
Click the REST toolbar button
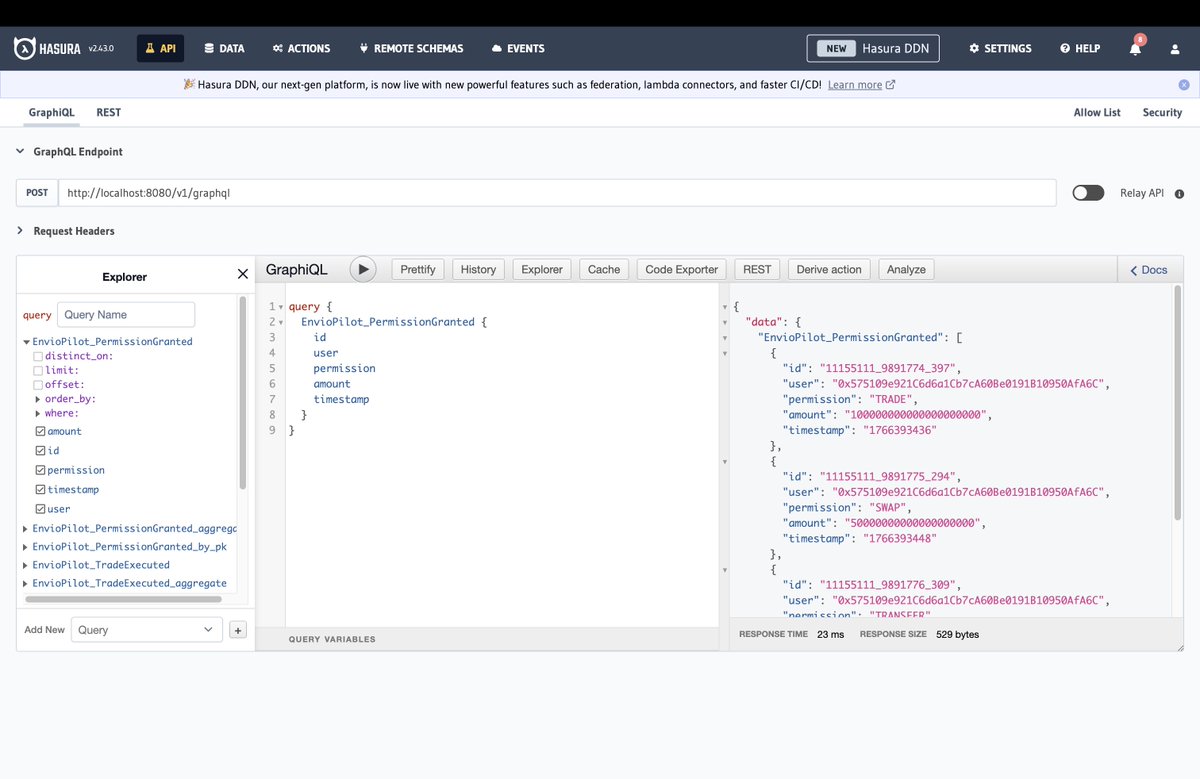tap(757, 269)
